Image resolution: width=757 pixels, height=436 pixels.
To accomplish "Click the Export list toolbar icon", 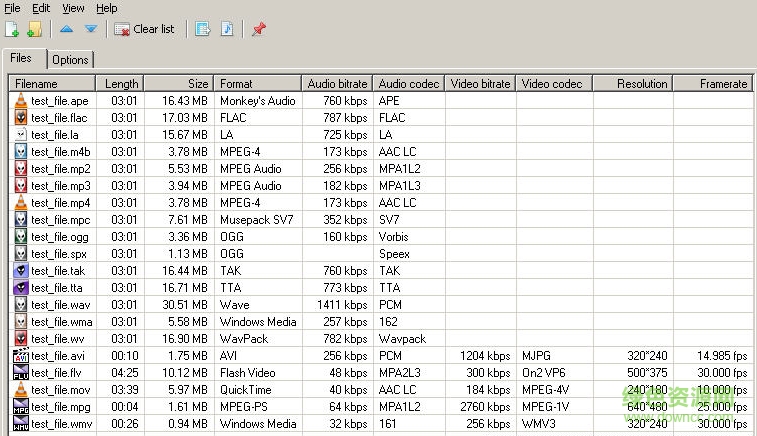I will coord(203,29).
